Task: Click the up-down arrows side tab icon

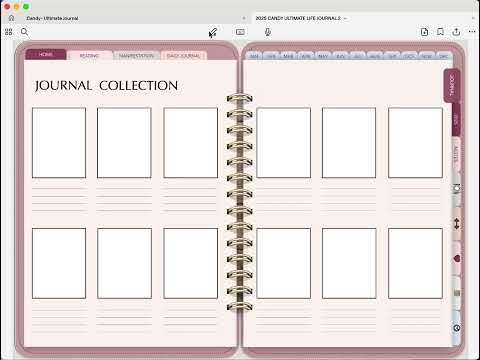Action: [x=456, y=223]
